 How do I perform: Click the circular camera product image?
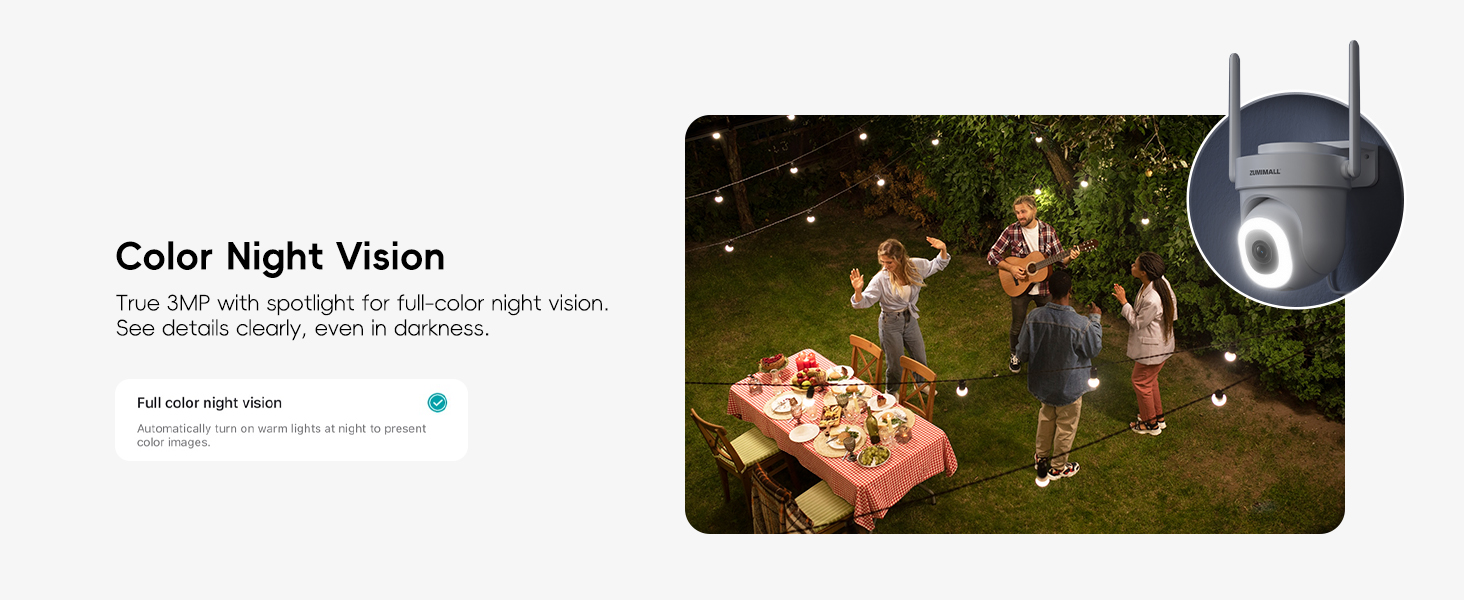(1296, 200)
